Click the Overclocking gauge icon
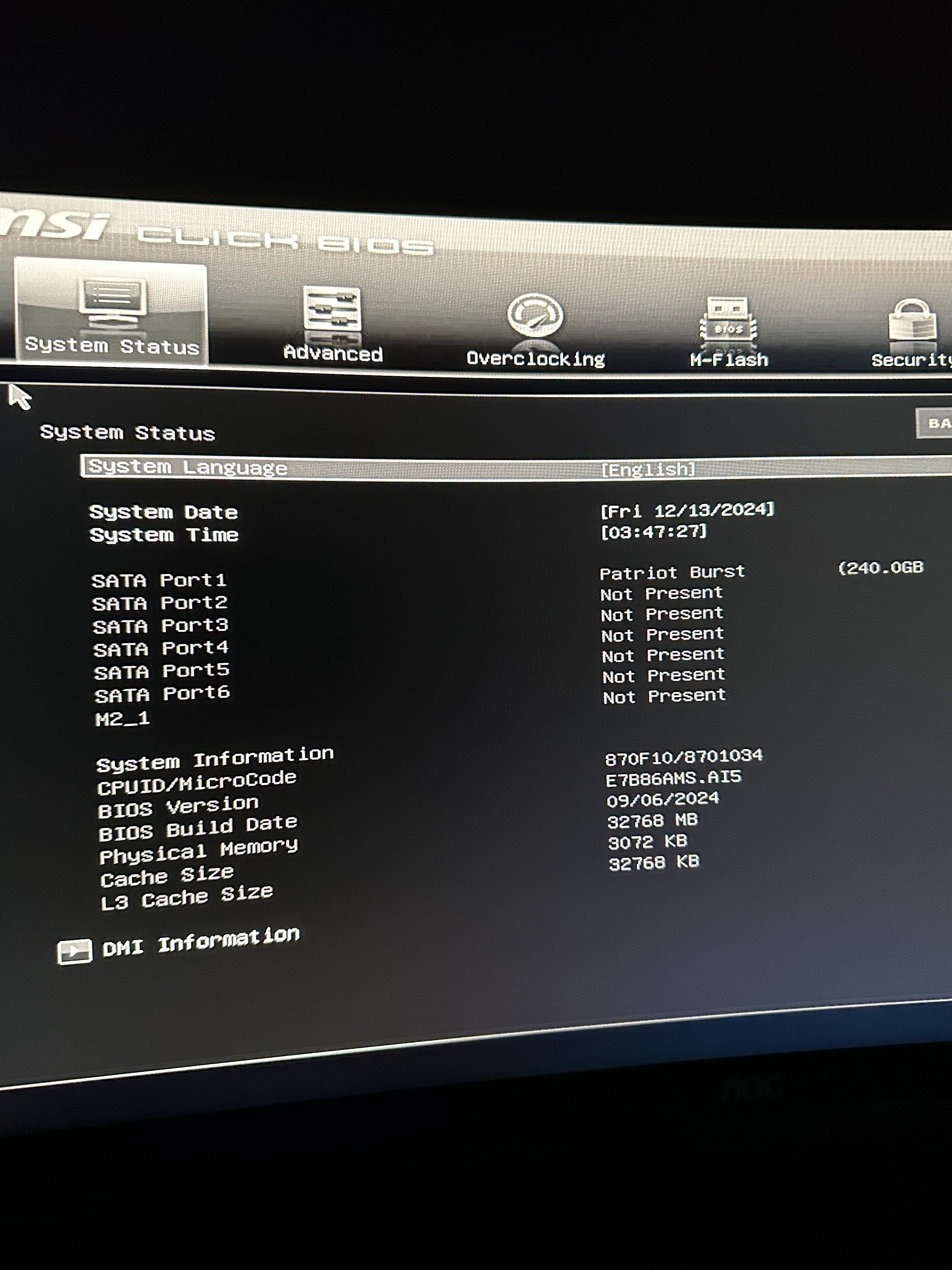This screenshot has width=952, height=1270. [x=535, y=316]
